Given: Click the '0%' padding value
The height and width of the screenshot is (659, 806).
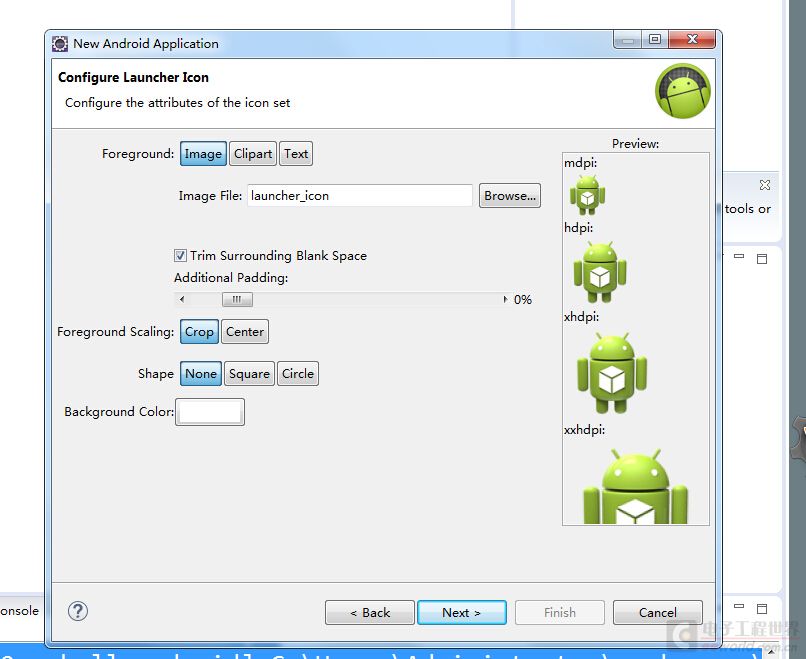Looking at the screenshot, I should (x=523, y=300).
